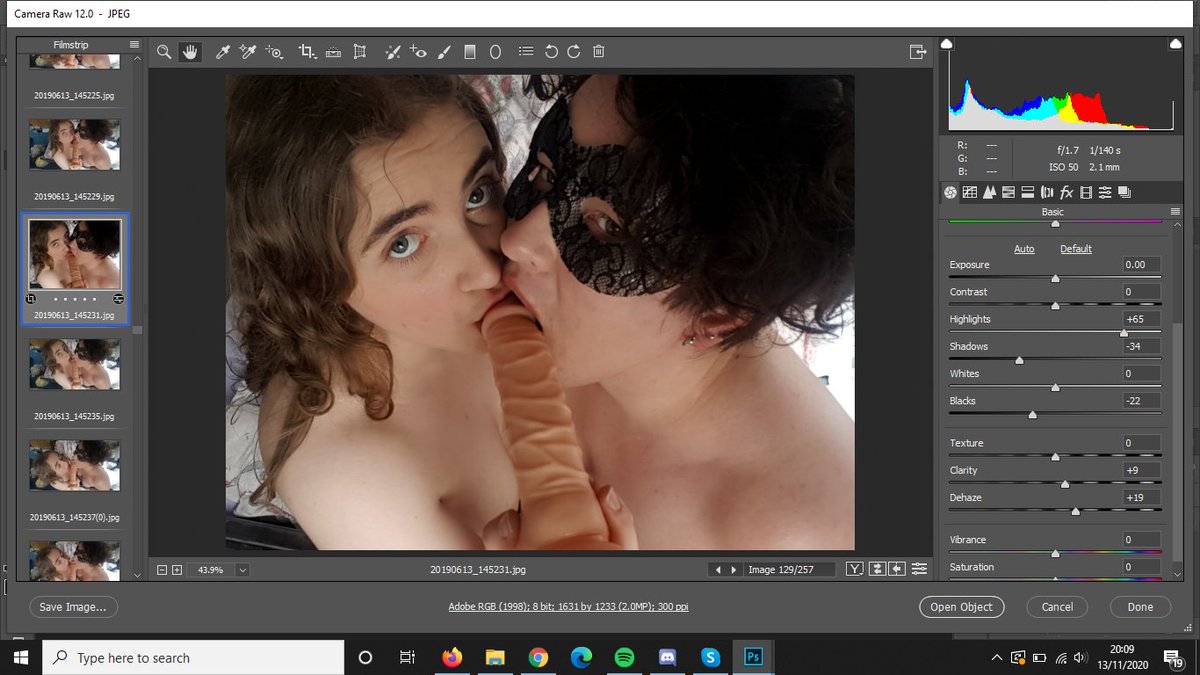Open the Preferences dialog list icon
This screenshot has height=675, width=1200.
527,52
